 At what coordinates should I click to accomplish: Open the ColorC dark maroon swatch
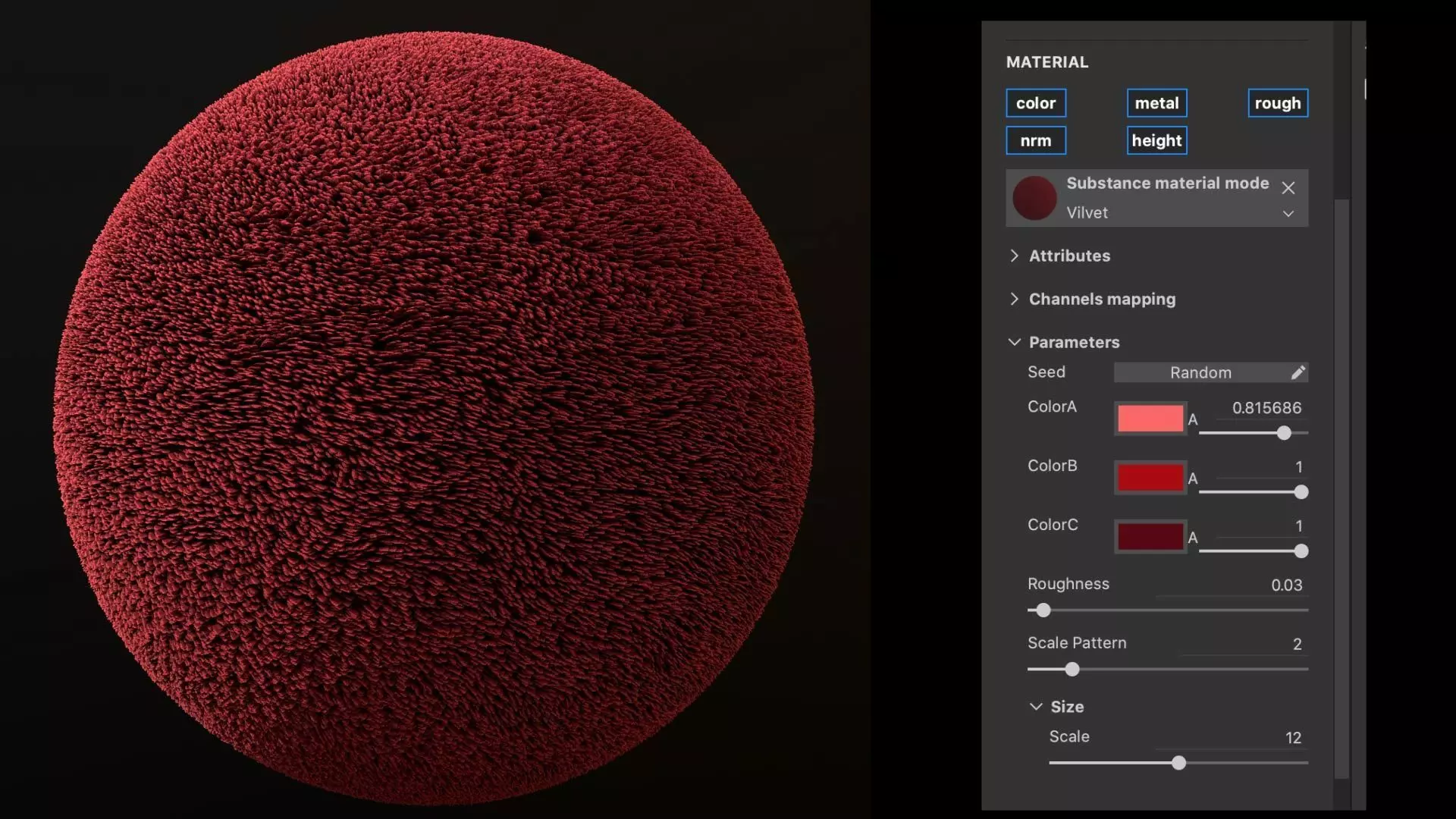(x=1150, y=537)
